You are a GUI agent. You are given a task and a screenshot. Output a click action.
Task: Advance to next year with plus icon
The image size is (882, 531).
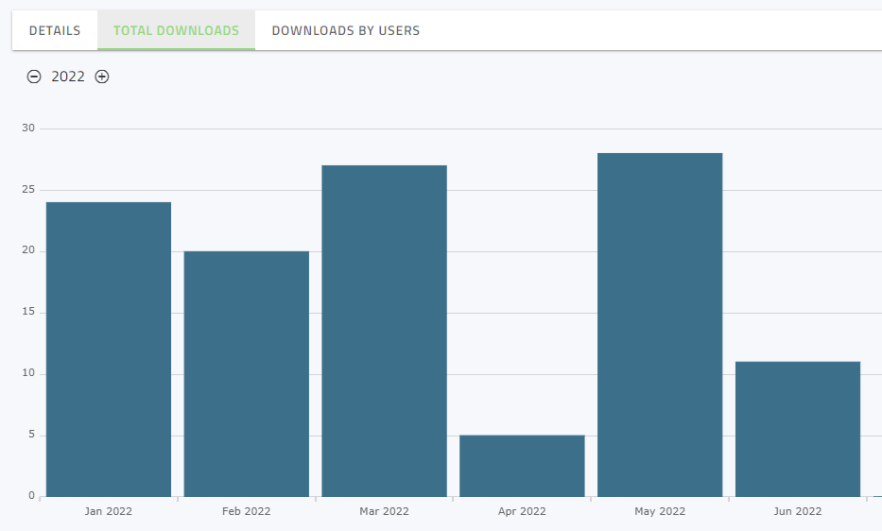(x=102, y=77)
